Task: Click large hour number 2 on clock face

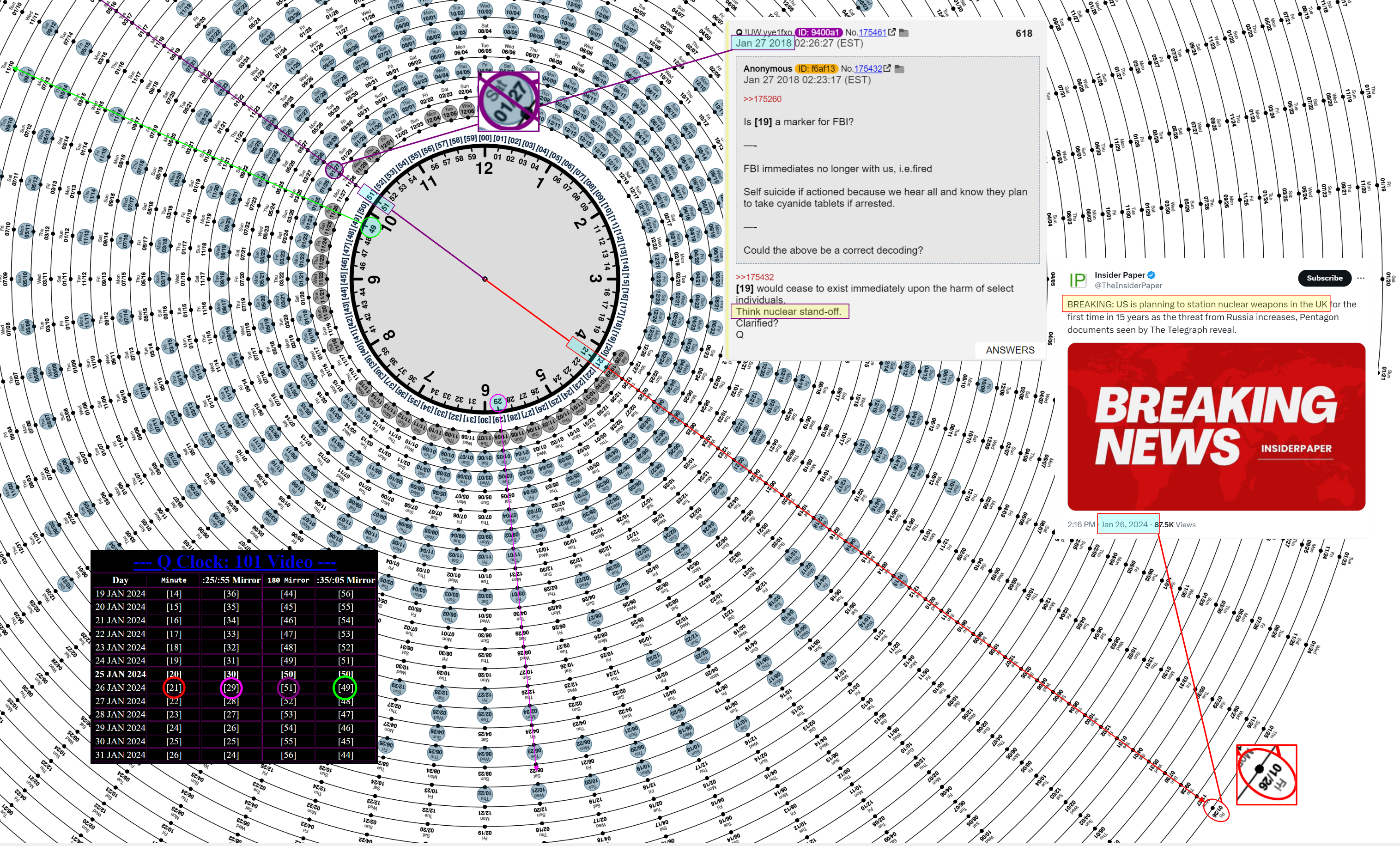Action: [x=580, y=223]
